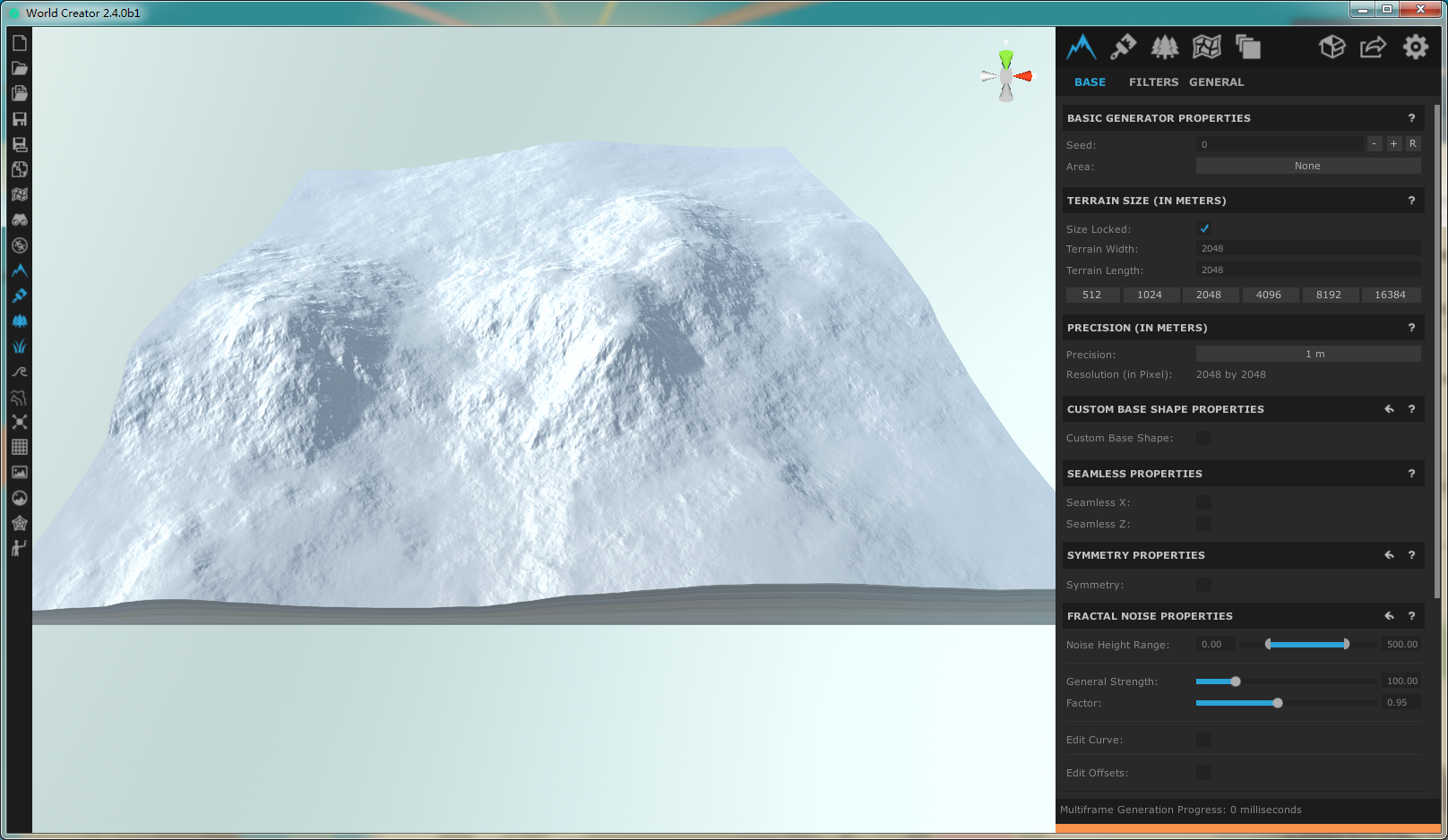Reset Custom Base Shape Properties with the arrow

tap(1390, 409)
